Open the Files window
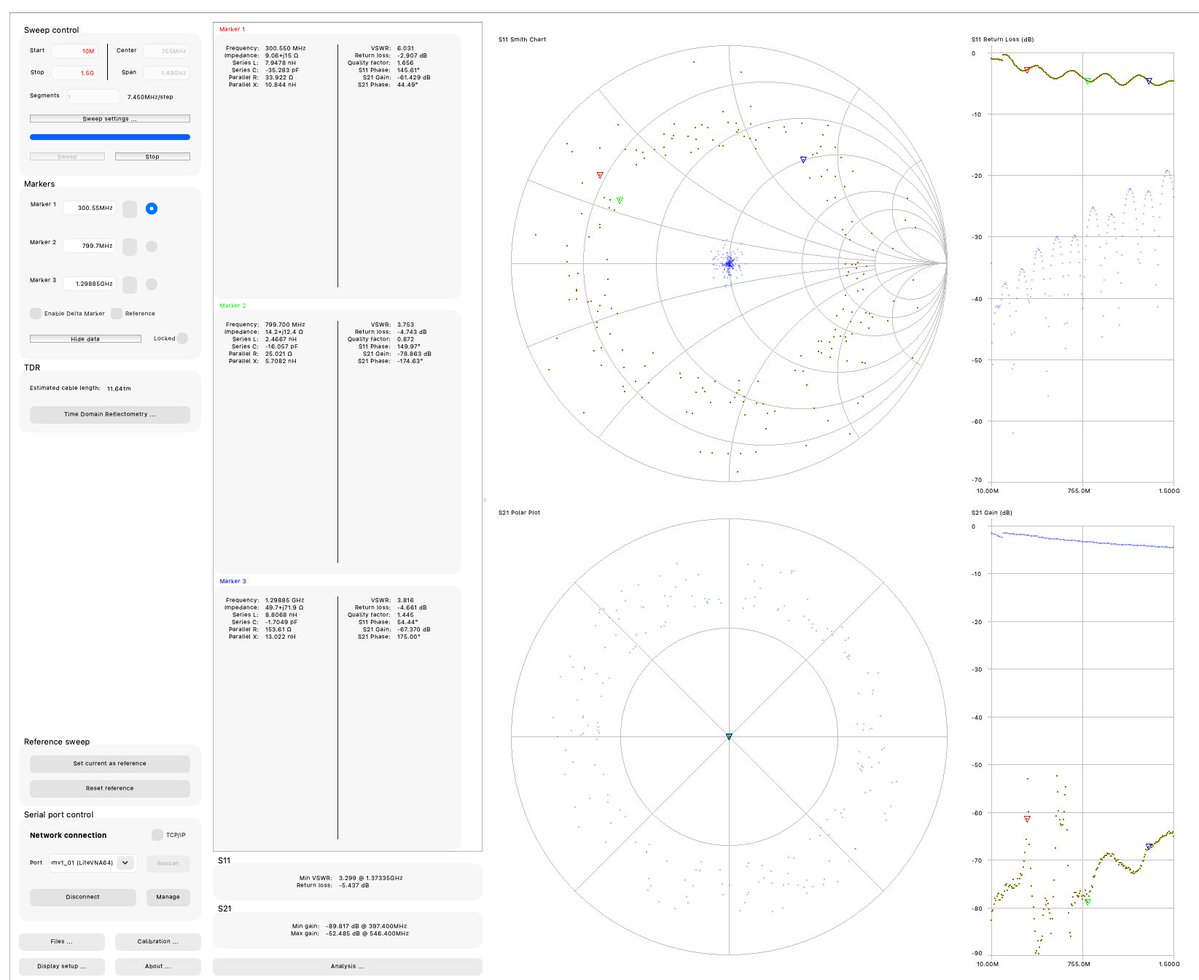This screenshot has width=1199, height=980. click(x=62, y=942)
